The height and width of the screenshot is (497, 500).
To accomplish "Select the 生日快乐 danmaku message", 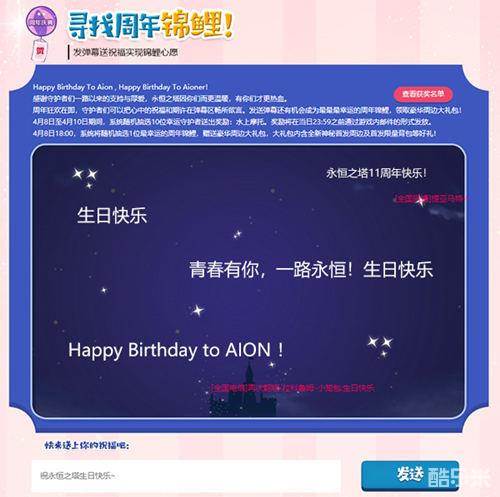I will point(112,215).
